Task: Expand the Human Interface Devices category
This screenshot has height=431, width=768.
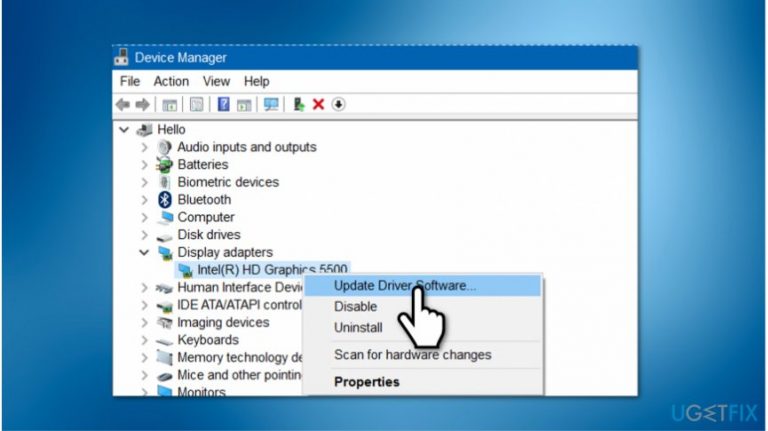Action: 144,287
